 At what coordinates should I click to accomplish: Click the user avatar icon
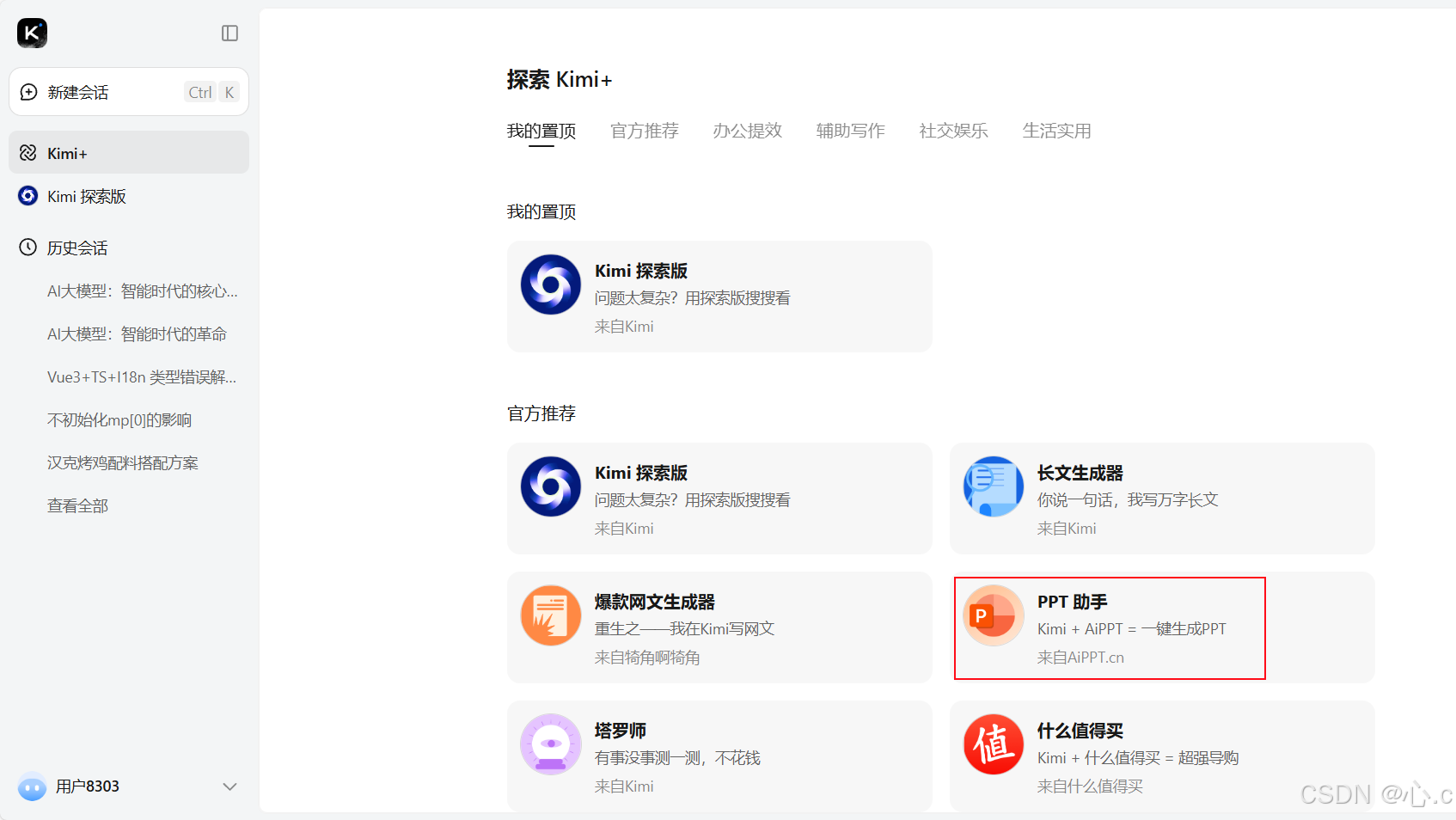click(x=32, y=786)
